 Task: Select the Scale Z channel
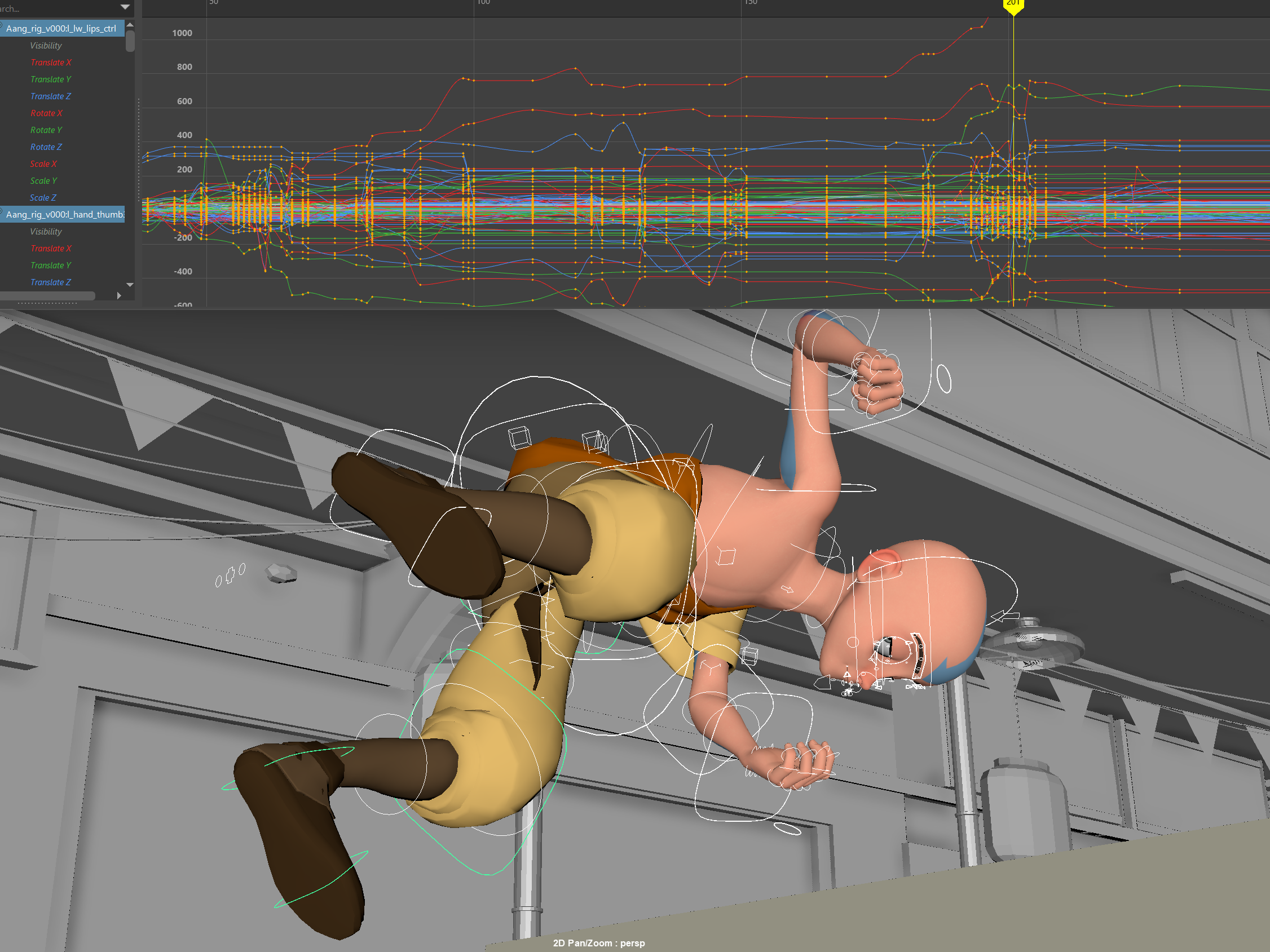pos(43,197)
